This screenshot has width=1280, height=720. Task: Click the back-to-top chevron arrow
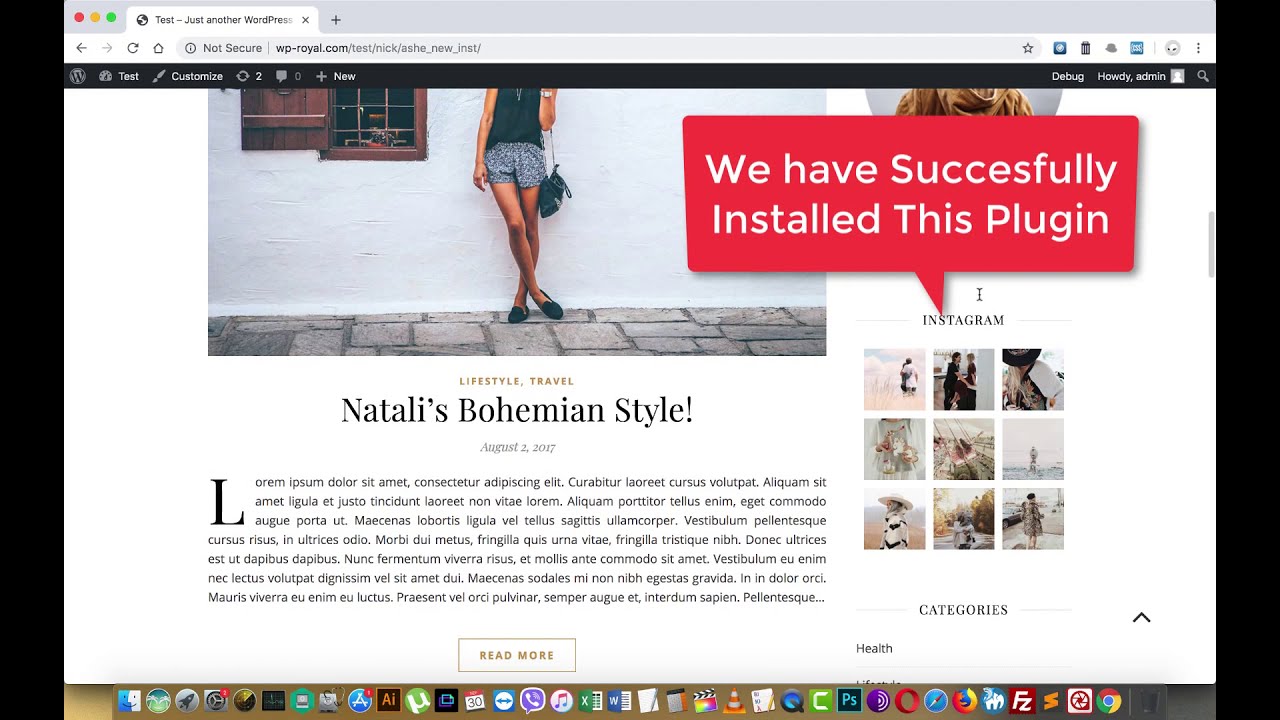(1141, 618)
